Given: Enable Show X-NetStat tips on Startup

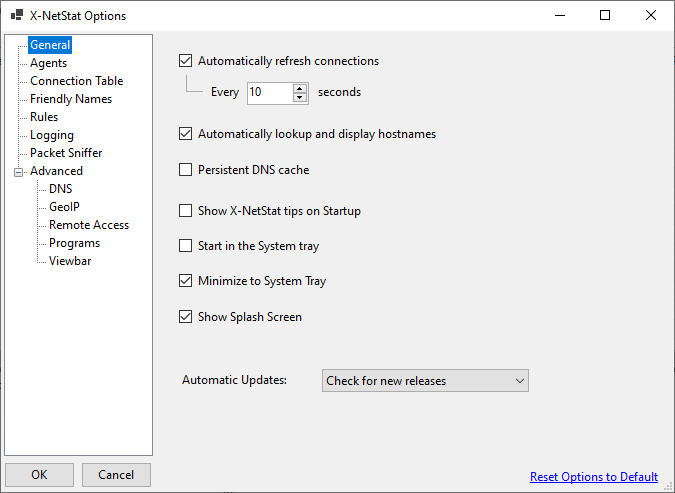Looking at the screenshot, I should pyautogui.click(x=186, y=211).
